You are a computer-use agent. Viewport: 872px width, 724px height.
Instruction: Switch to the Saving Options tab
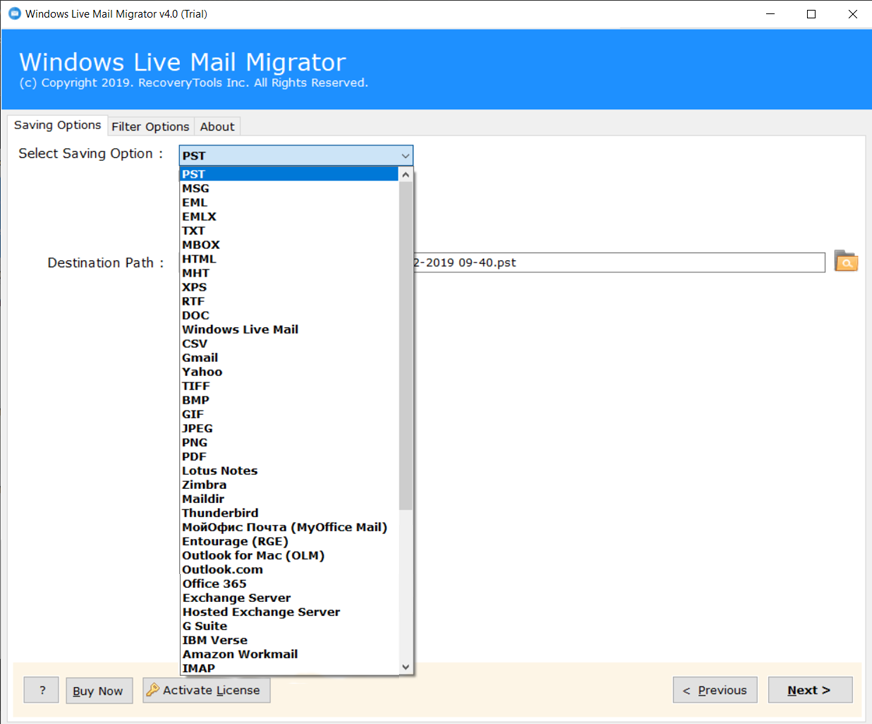pyautogui.click(x=57, y=125)
